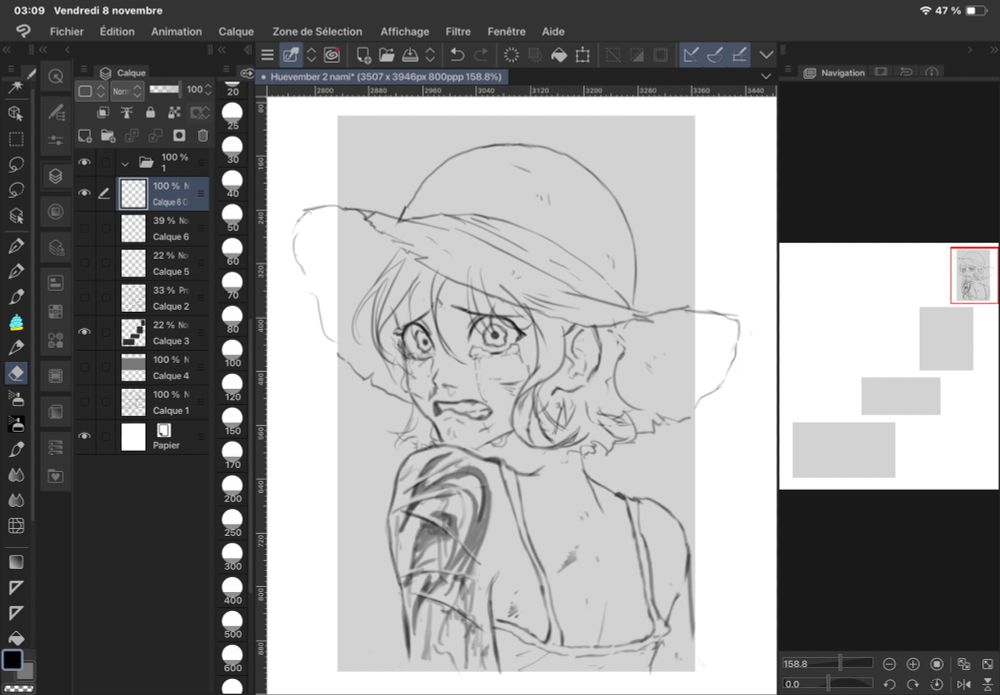The height and width of the screenshot is (695, 1000).
Task: Reset canvas rotation in Navigation panel
Action: 936,684
